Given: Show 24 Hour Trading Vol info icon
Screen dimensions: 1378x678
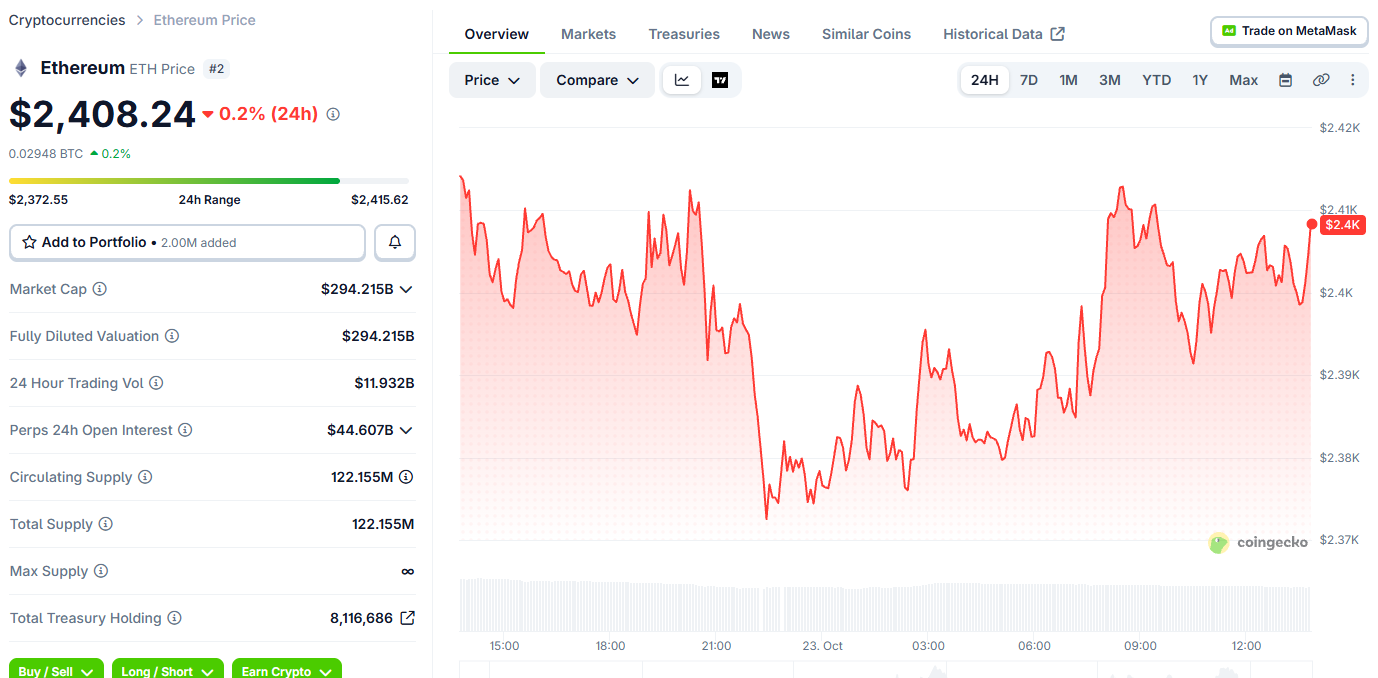Looking at the screenshot, I should pos(156,383).
